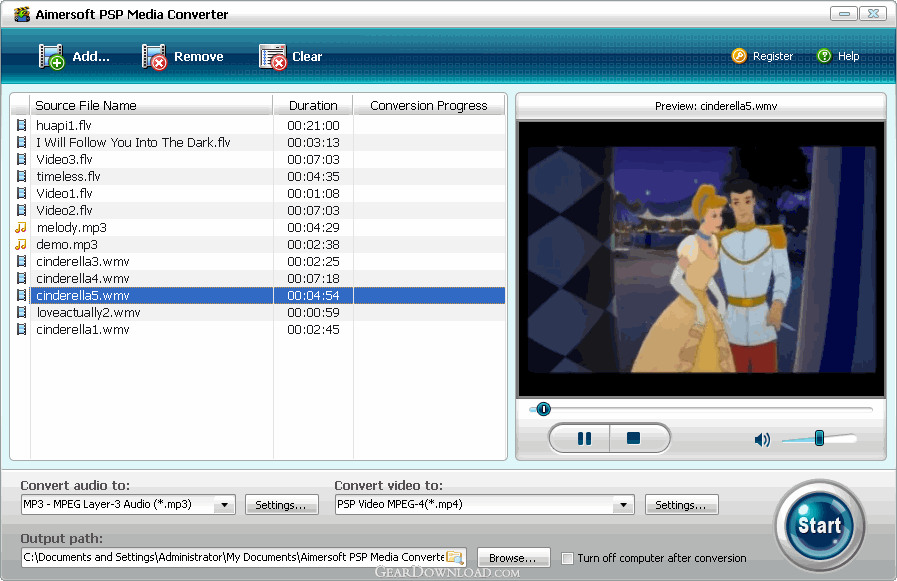Select the cinderella1.wmv row

tap(257, 329)
